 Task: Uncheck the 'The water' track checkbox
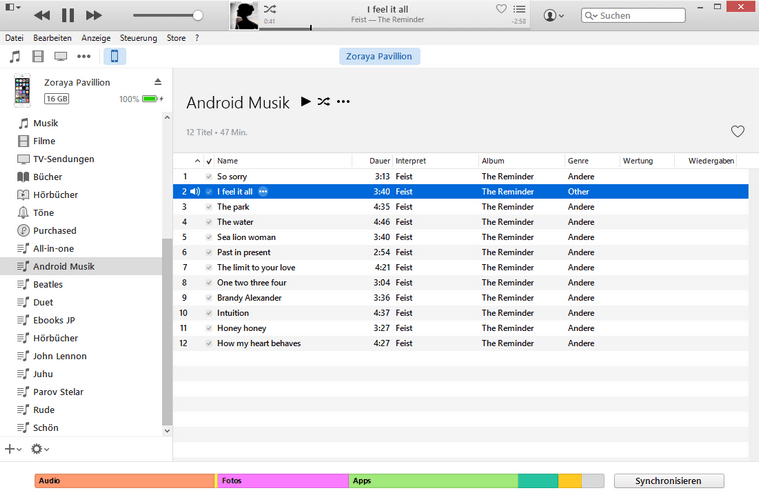(x=209, y=222)
